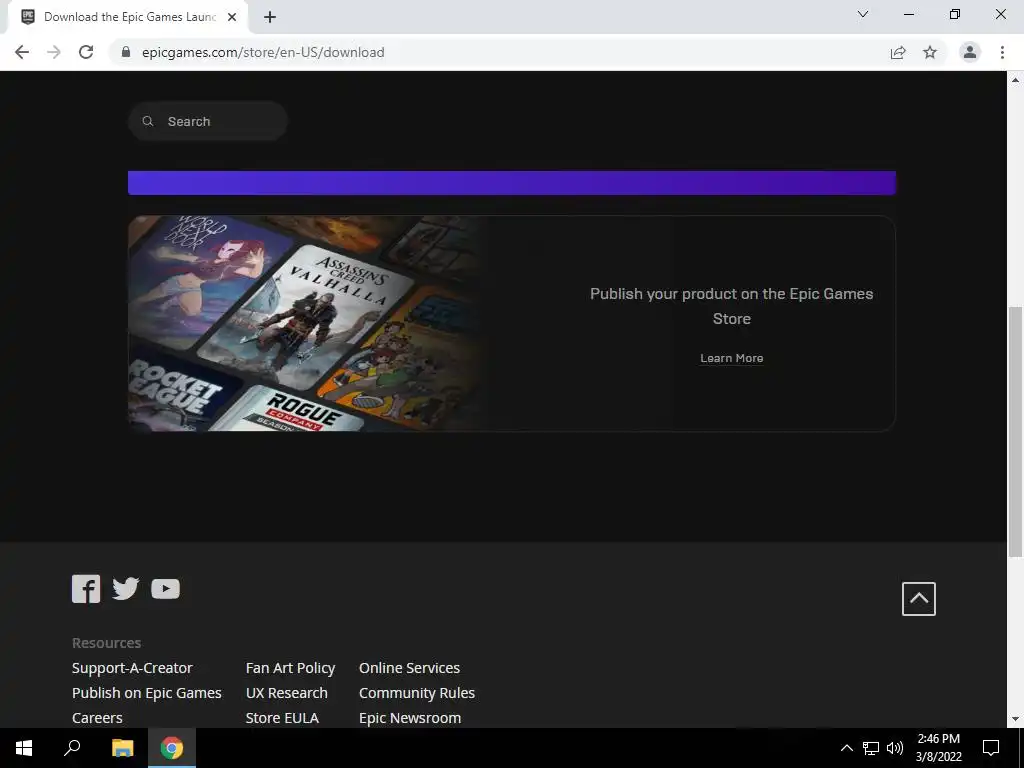
Task: Click the page vertical scrollbar thumb
Action: [1015, 432]
